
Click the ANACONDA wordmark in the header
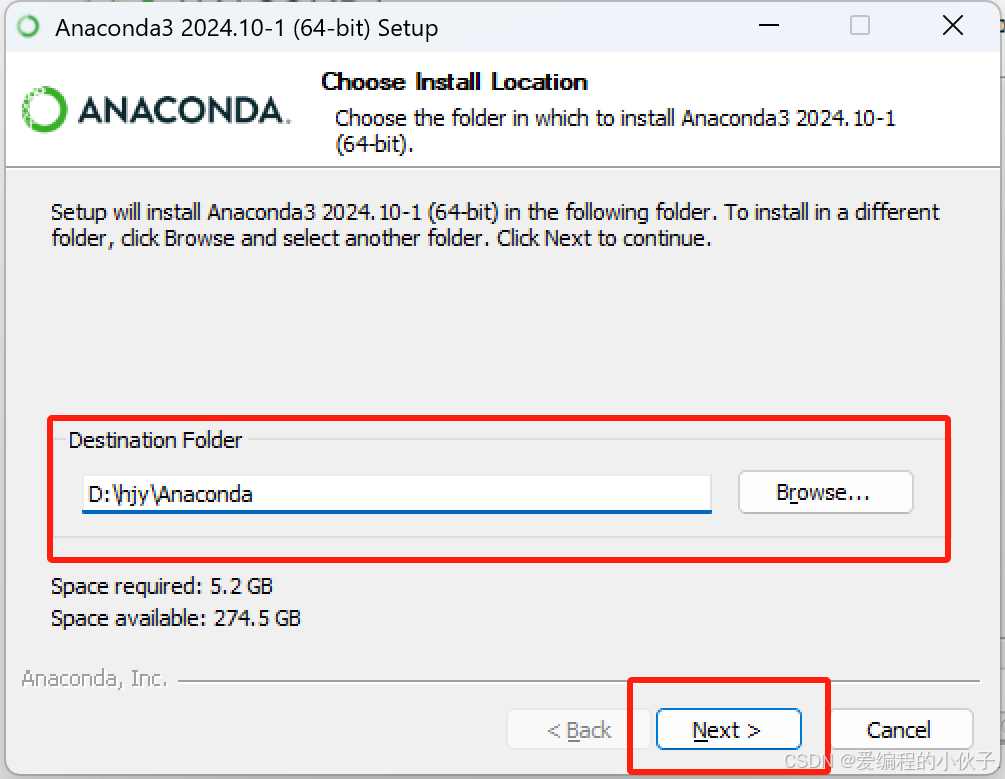pyautogui.click(x=183, y=110)
